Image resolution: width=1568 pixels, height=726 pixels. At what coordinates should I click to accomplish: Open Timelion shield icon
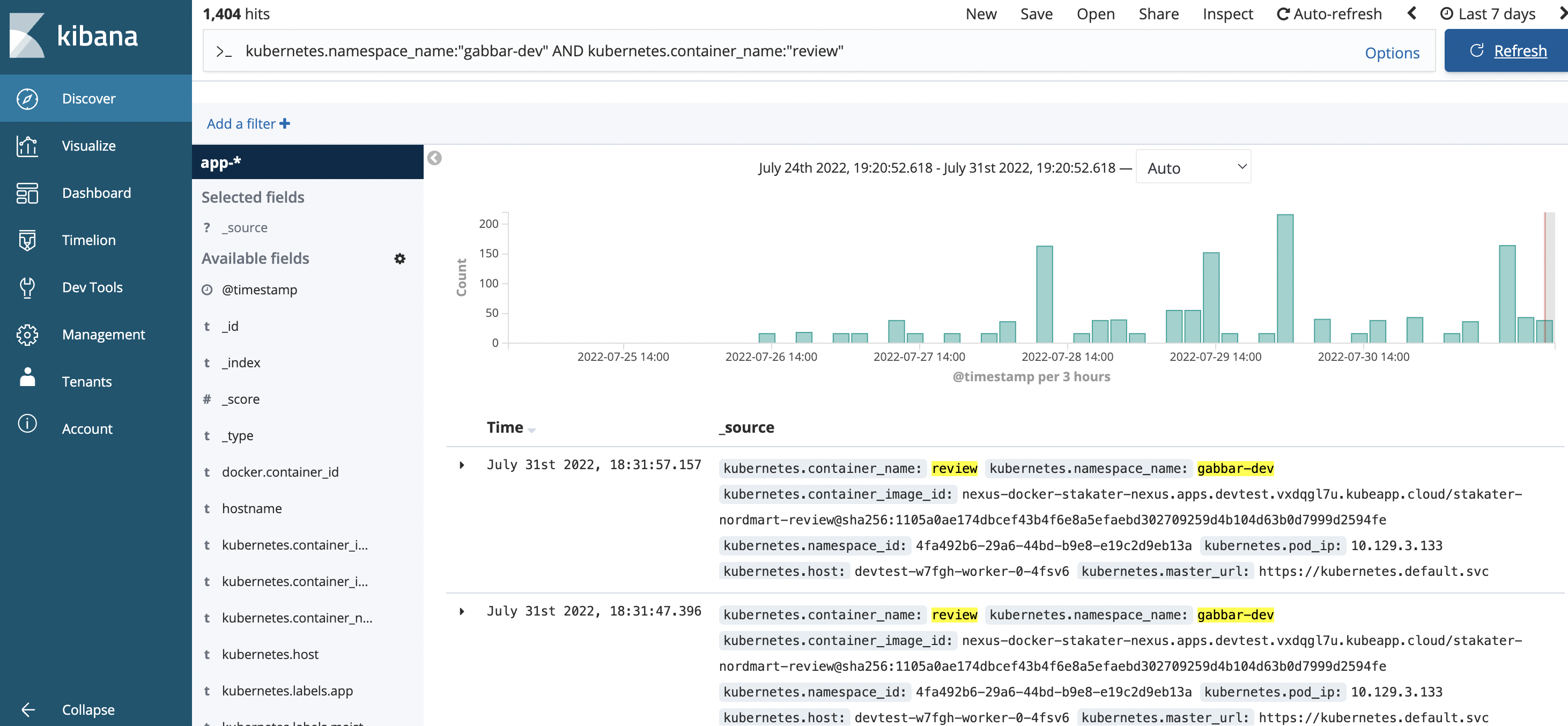pyautogui.click(x=27, y=240)
